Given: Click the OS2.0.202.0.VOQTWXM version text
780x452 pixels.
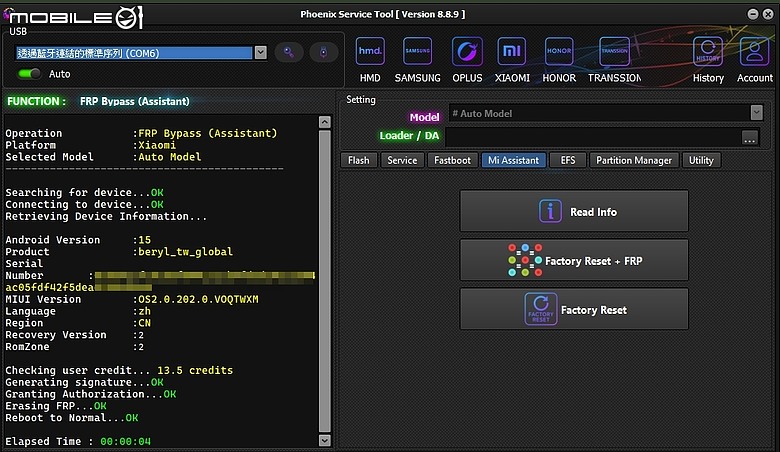Looking at the screenshot, I should point(198,299).
